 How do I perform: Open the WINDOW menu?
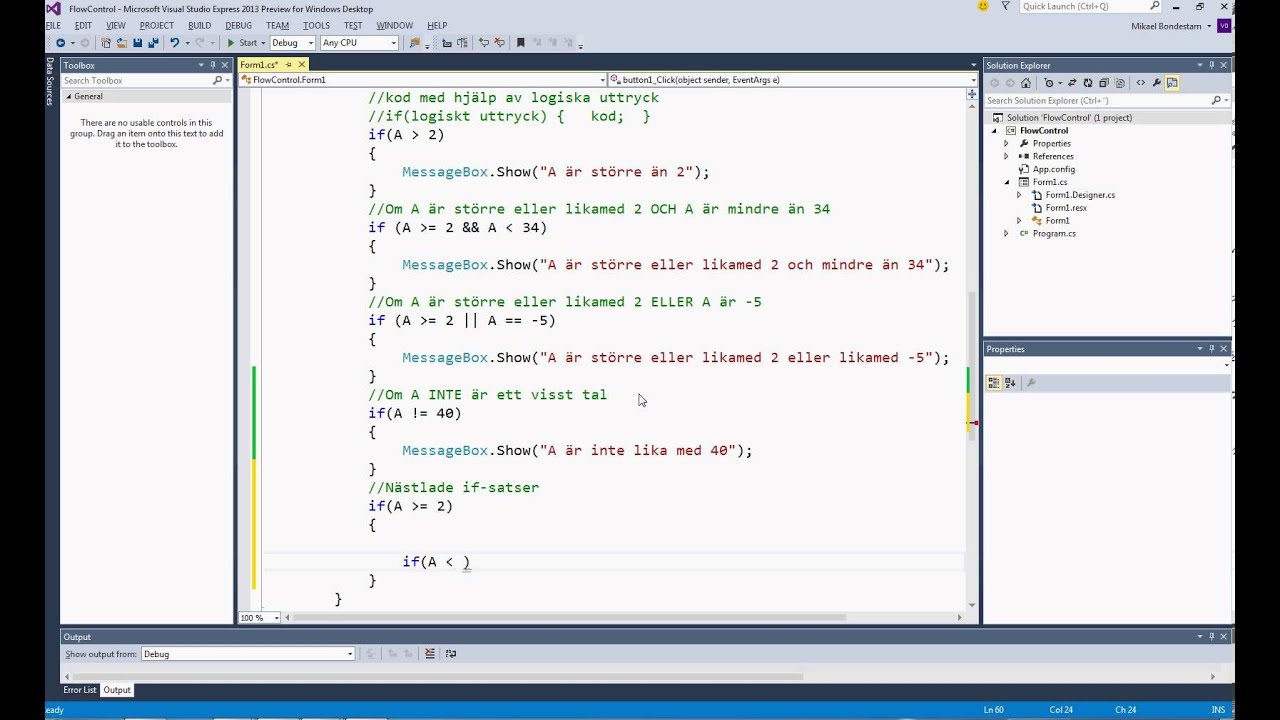[395, 25]
